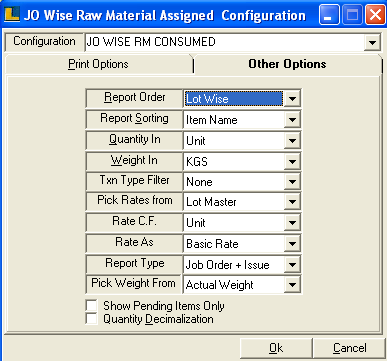Click the Rate As label
387x361 pixels.
coord(134,242)
